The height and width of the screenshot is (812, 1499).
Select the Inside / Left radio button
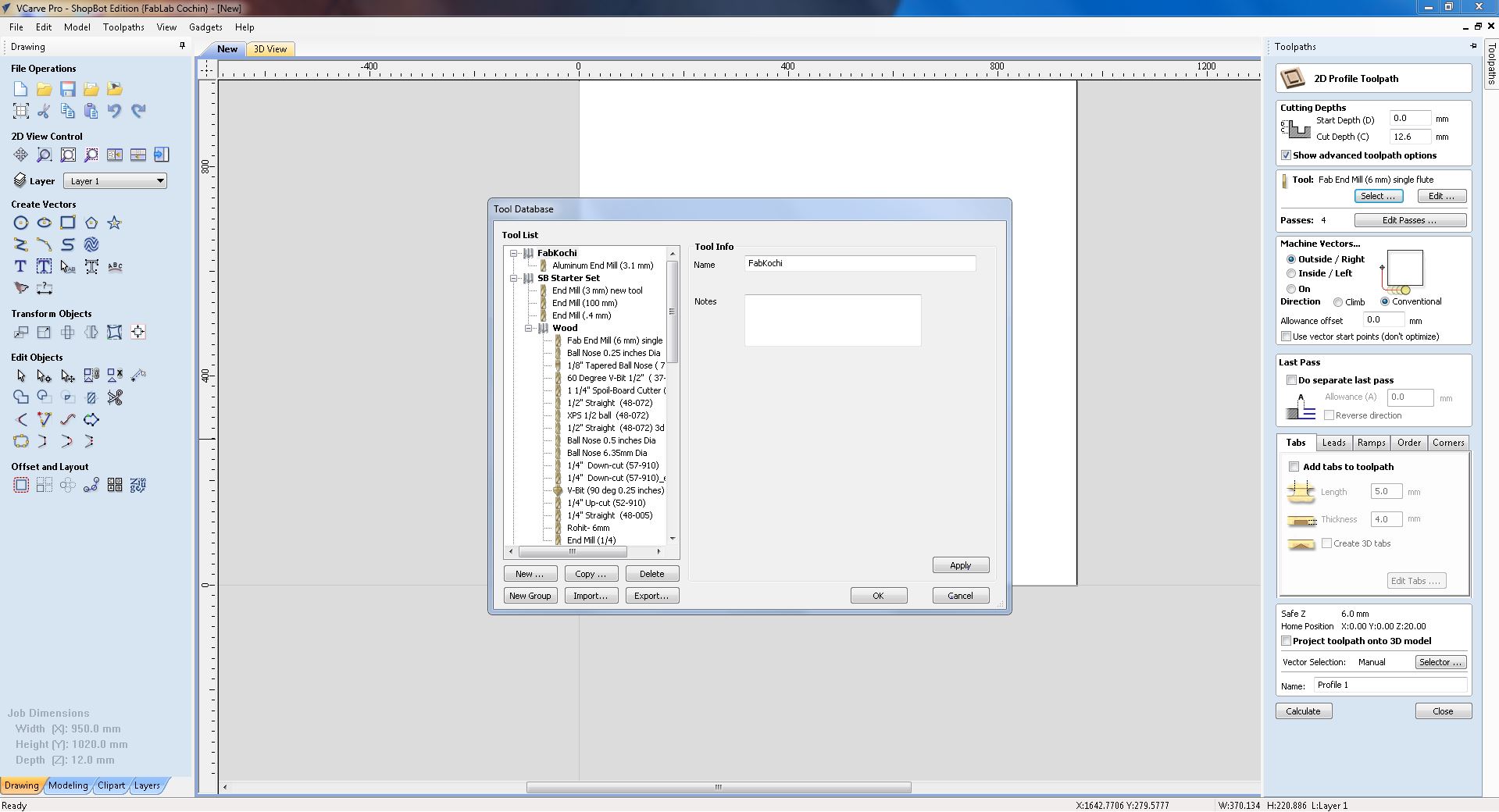(1291, 273)
